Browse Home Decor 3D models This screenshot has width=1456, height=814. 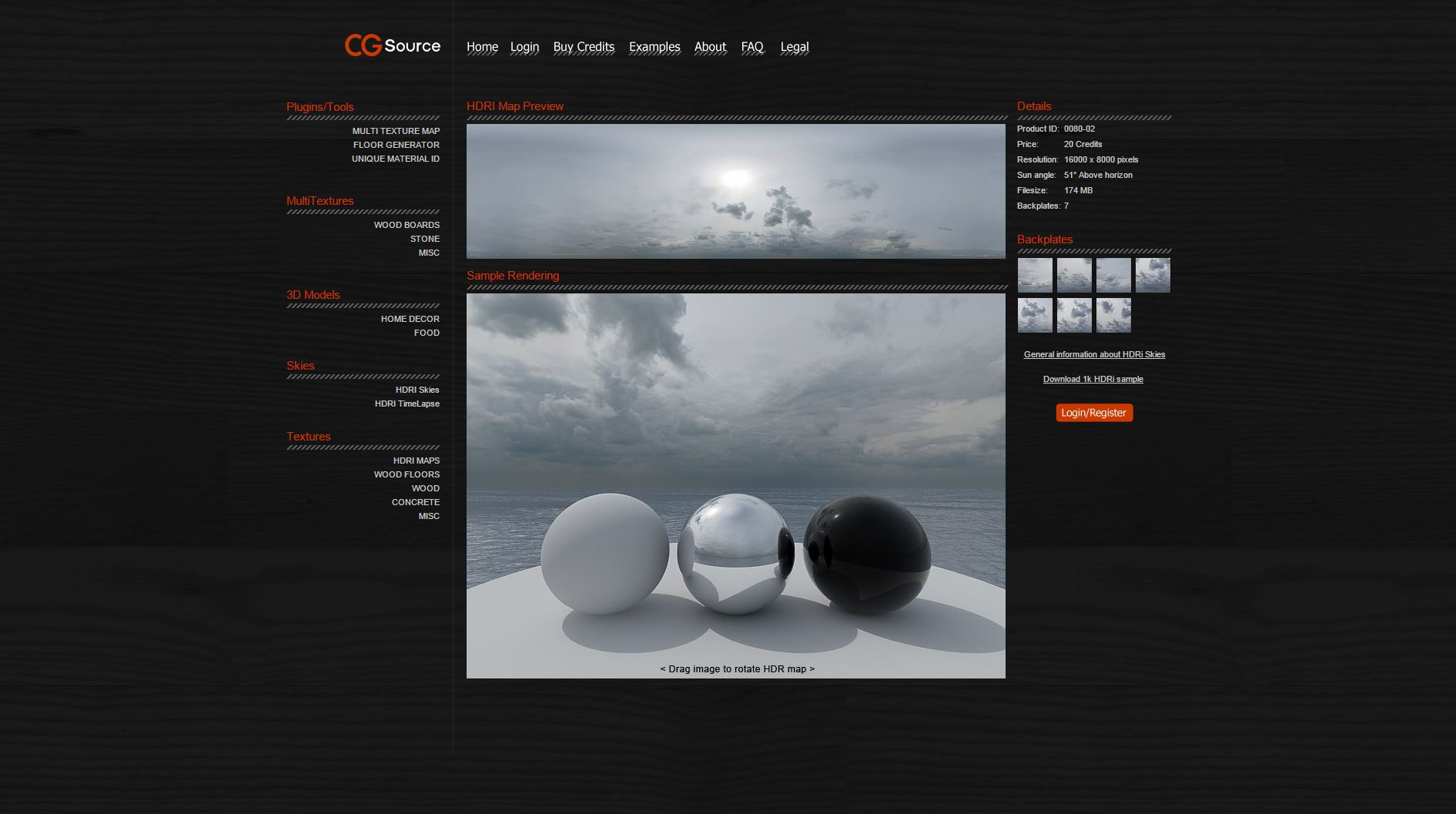click(x=410, y=319)
